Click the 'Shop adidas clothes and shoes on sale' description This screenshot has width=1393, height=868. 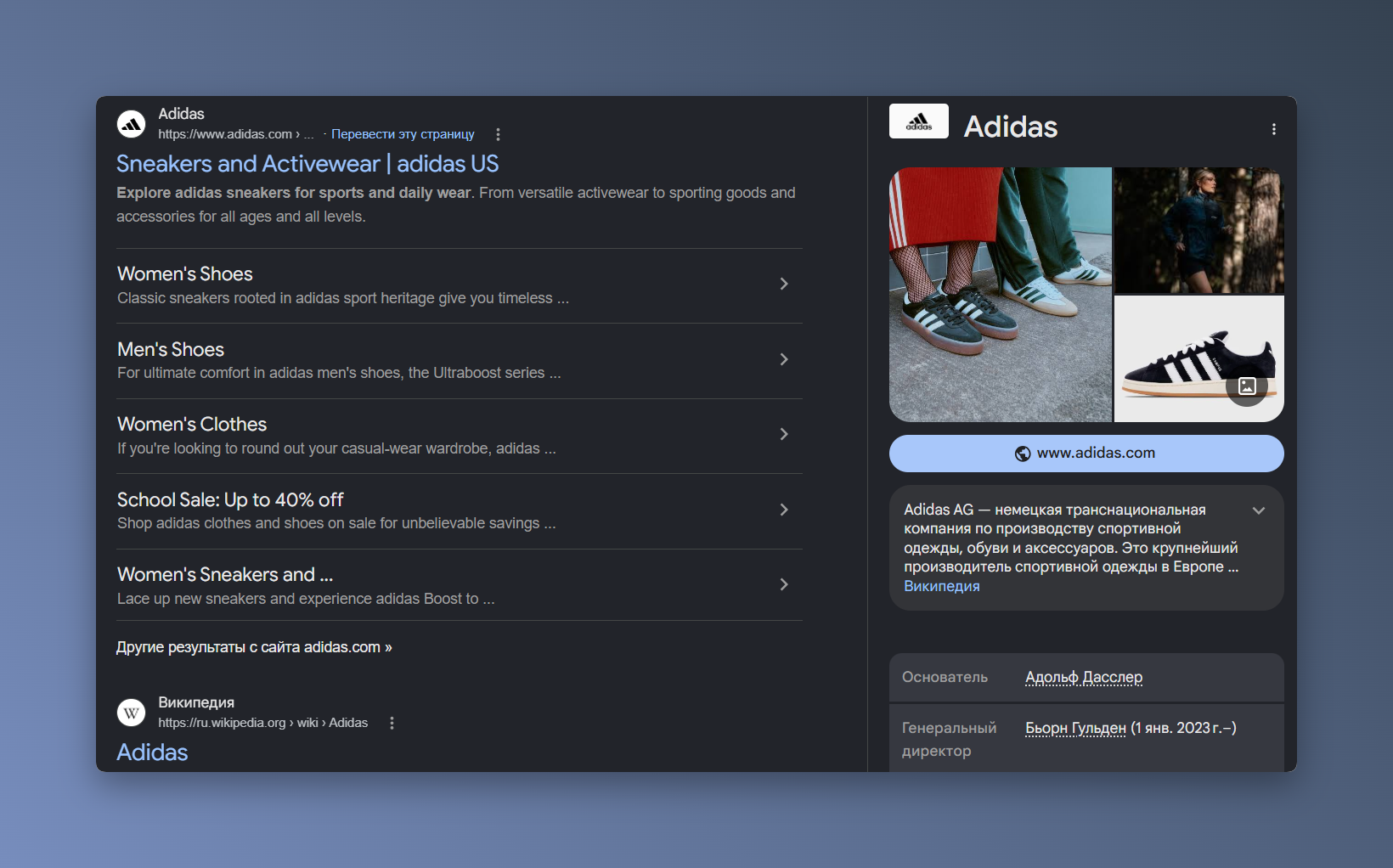pyautogui.click(x=336, y=523)
